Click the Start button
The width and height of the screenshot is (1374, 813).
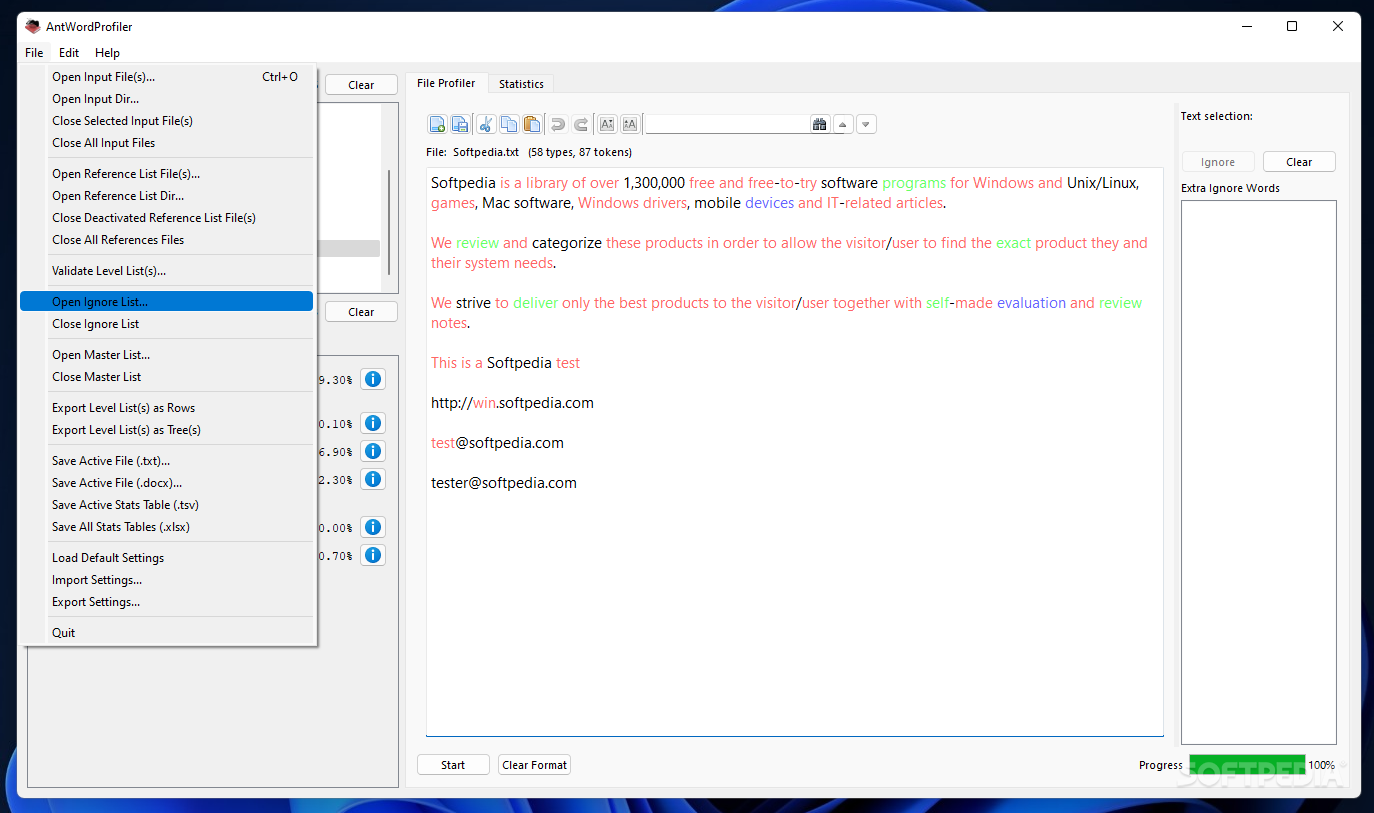[453, 765]
